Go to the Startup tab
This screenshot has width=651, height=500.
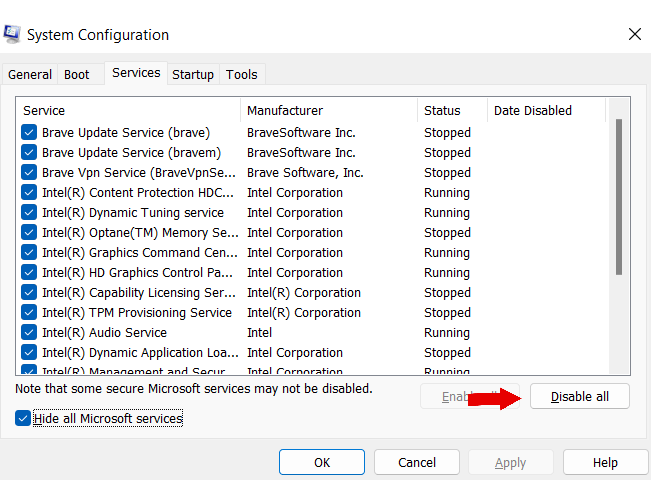click(x=193, y=75)
